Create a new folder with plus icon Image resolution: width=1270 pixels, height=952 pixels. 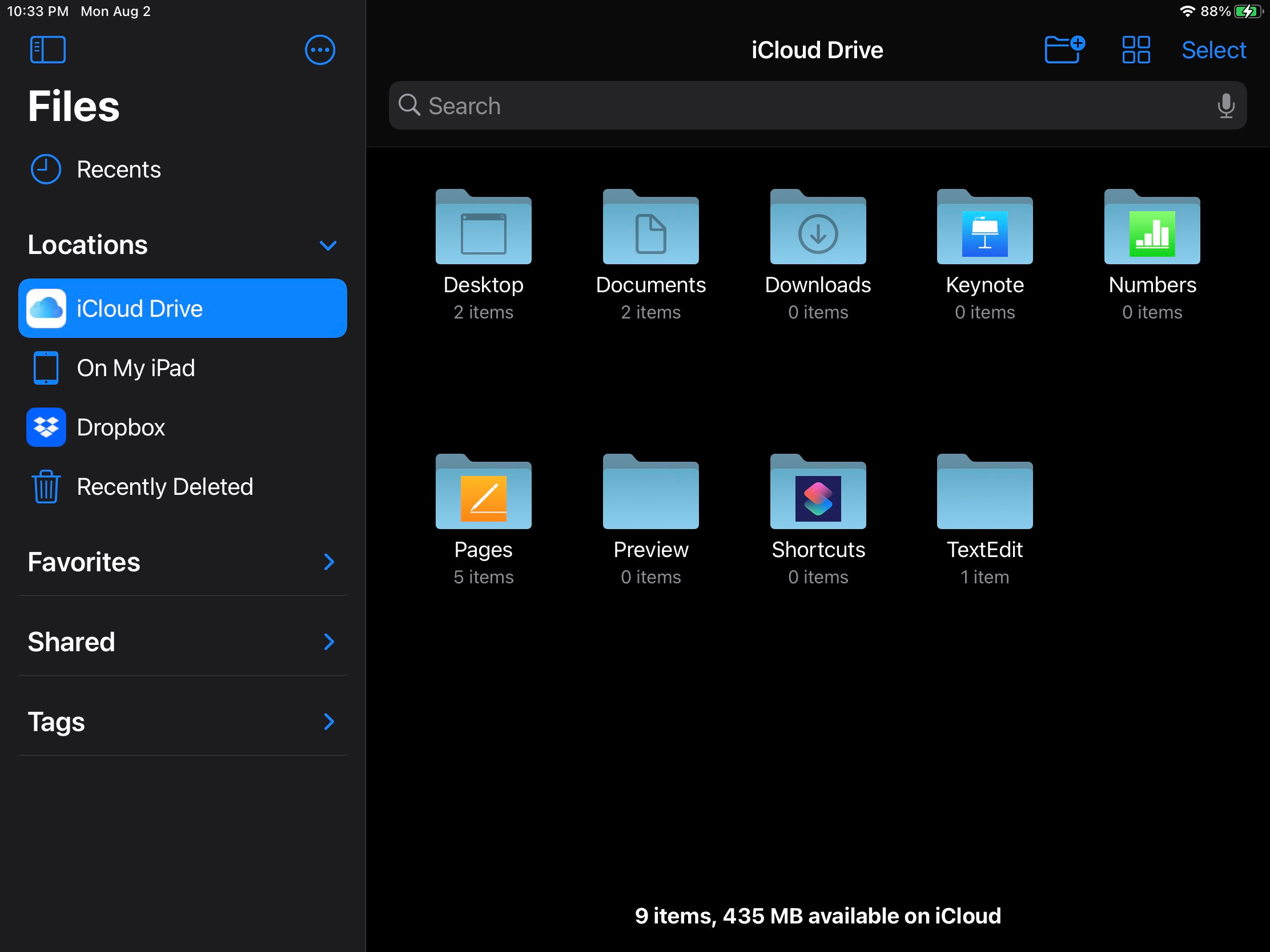click(1063, 50)
